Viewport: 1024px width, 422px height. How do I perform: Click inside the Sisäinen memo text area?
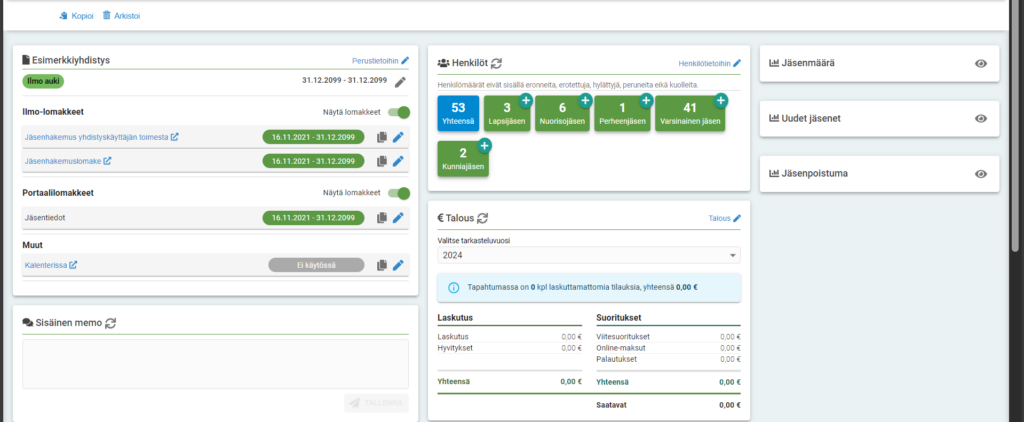click(216, 364)
